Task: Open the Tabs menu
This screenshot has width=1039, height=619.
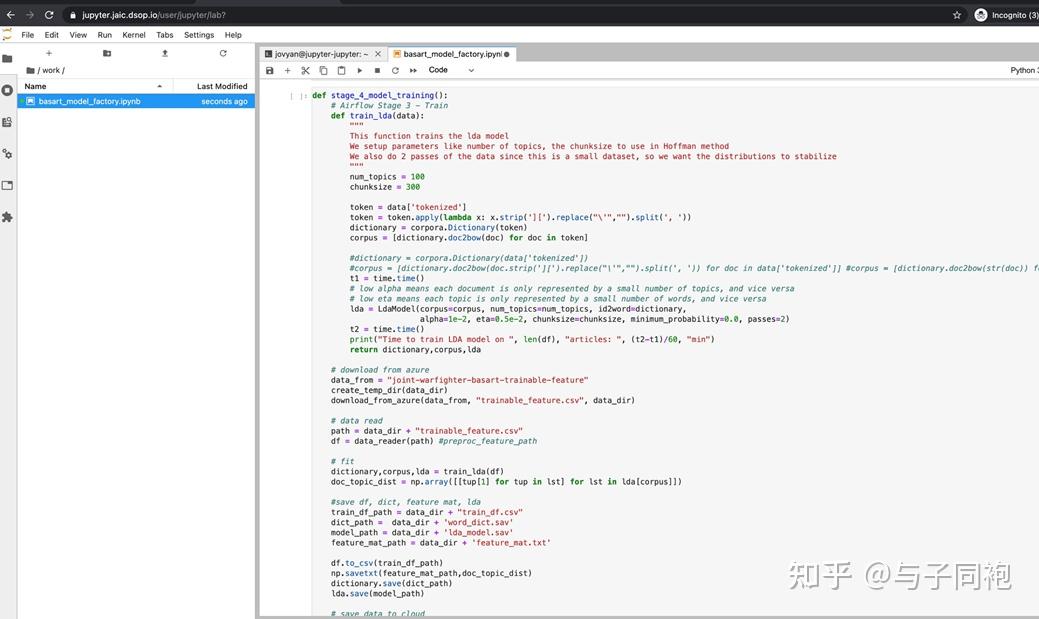Action: [165, 35]
